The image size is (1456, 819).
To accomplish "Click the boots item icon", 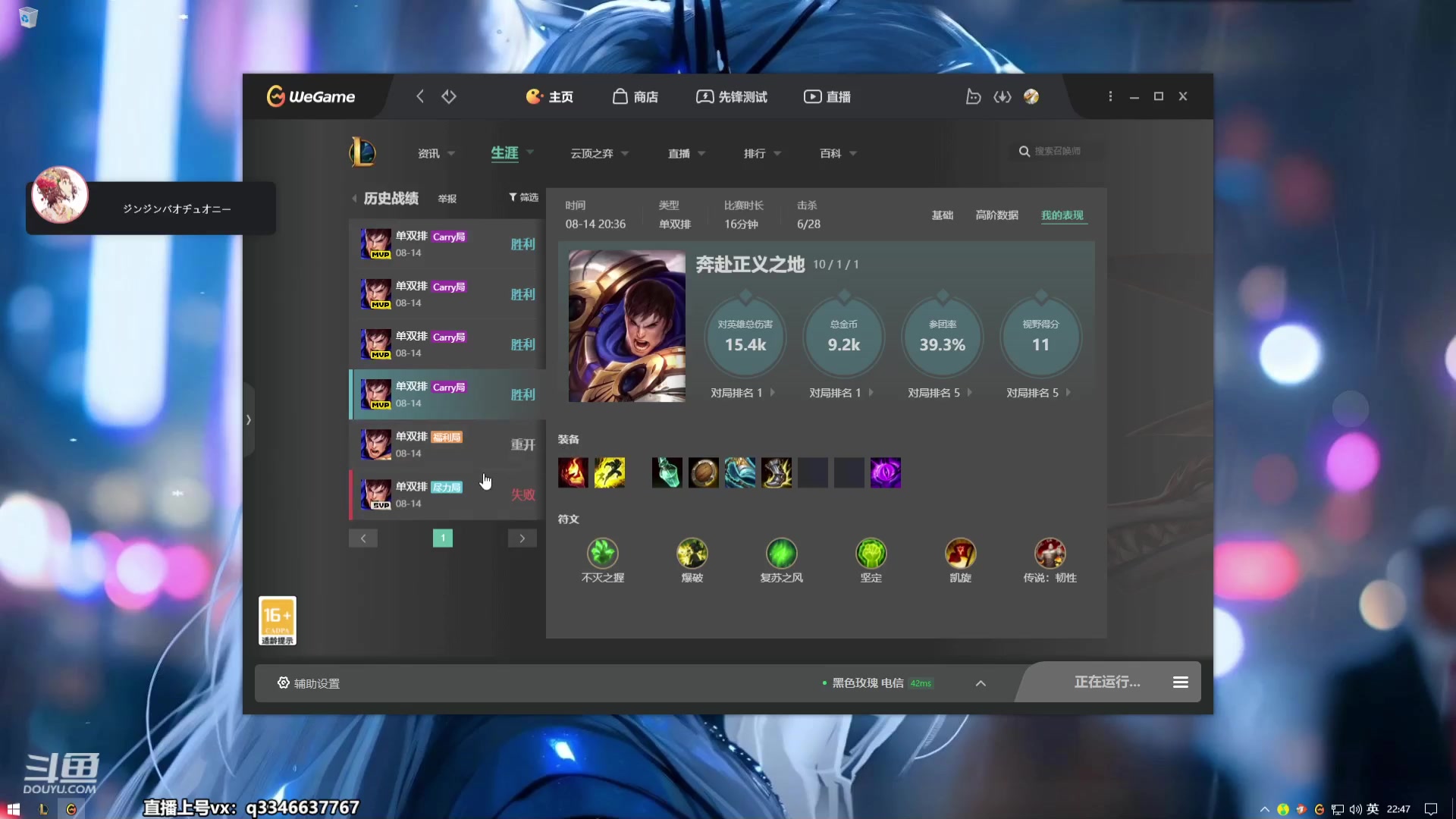I will pos(777,472).
